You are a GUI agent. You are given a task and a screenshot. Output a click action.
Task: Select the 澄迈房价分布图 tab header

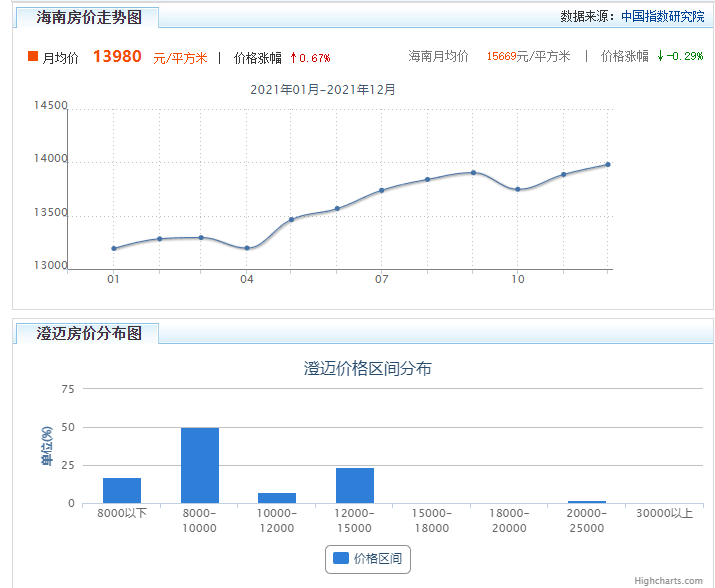coord(88,333)
